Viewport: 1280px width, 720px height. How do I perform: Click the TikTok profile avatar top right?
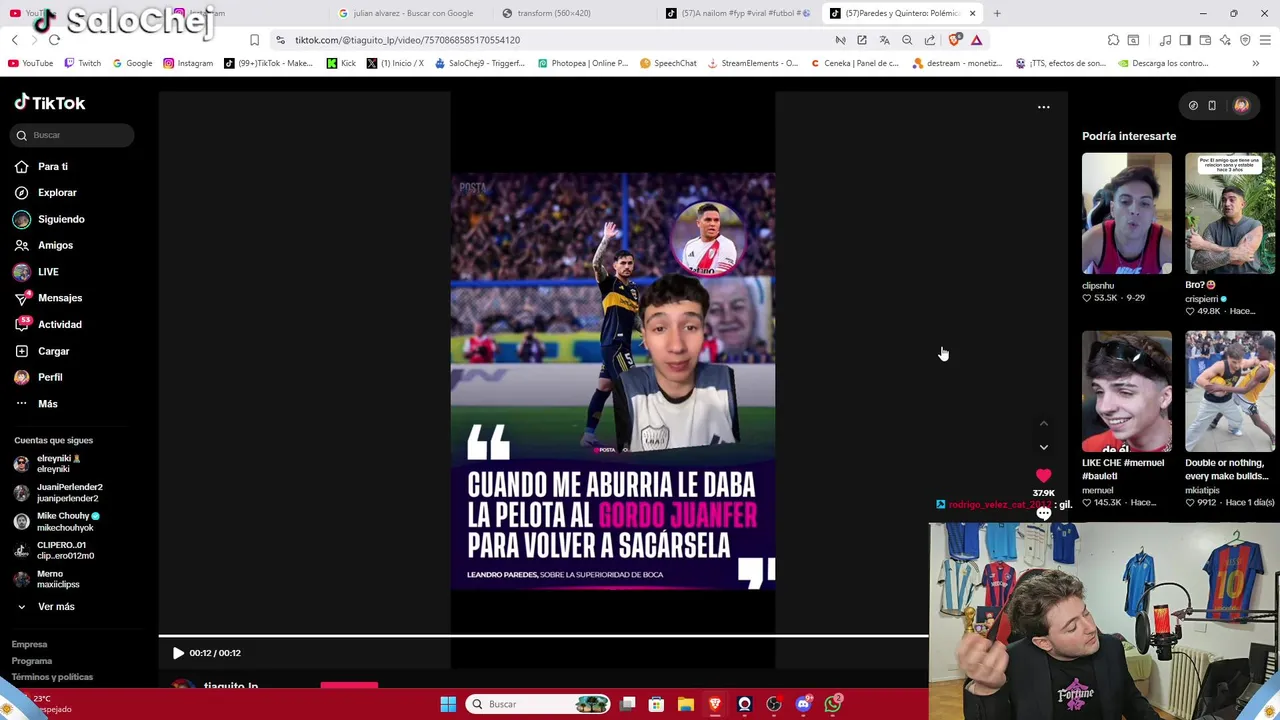(x=1241, y=105)
